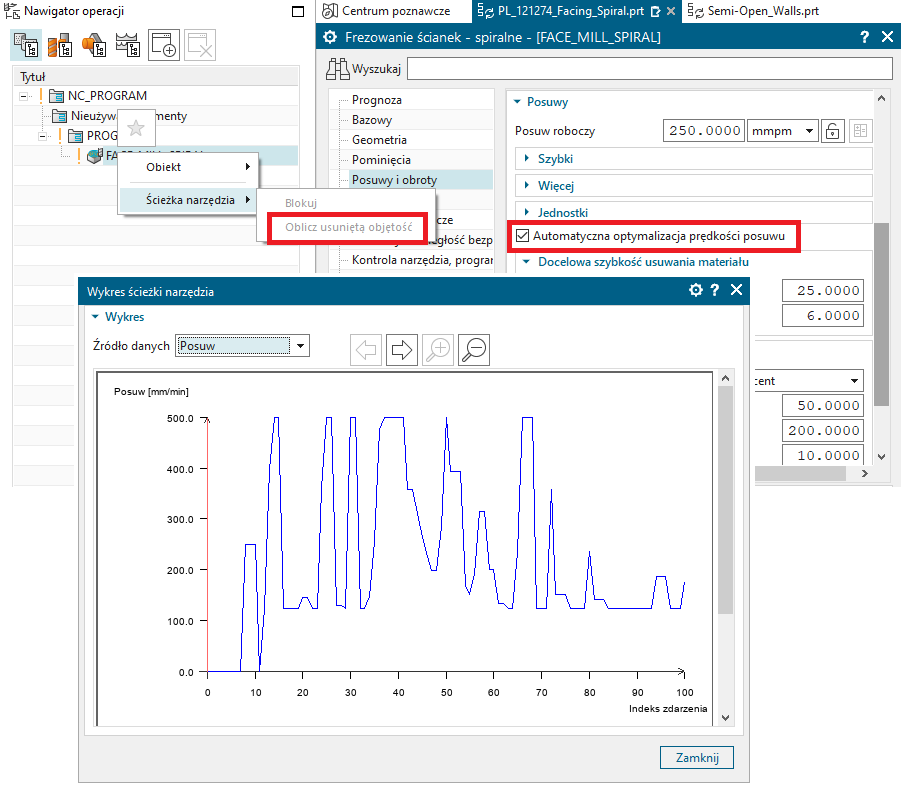Click the Wyszukaj search field
Viewport: 911px width, 789px height.
(650, 69)
